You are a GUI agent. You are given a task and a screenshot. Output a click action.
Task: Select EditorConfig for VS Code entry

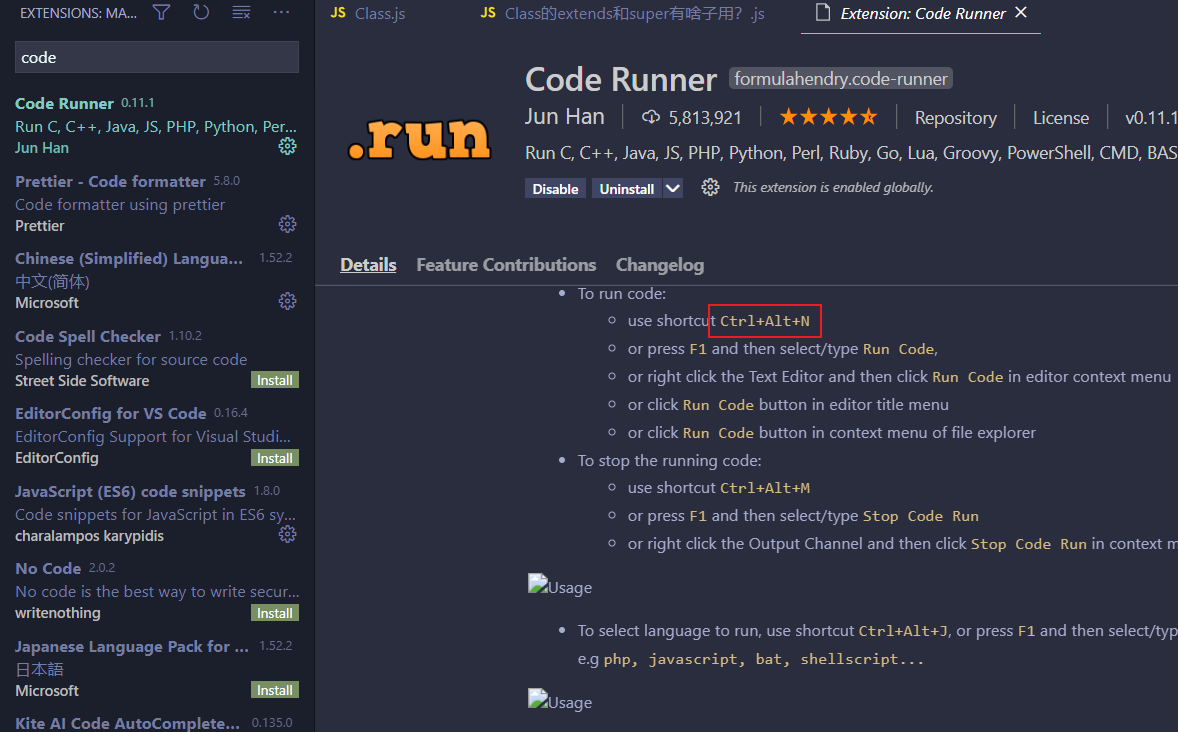[x=157, y=436]
